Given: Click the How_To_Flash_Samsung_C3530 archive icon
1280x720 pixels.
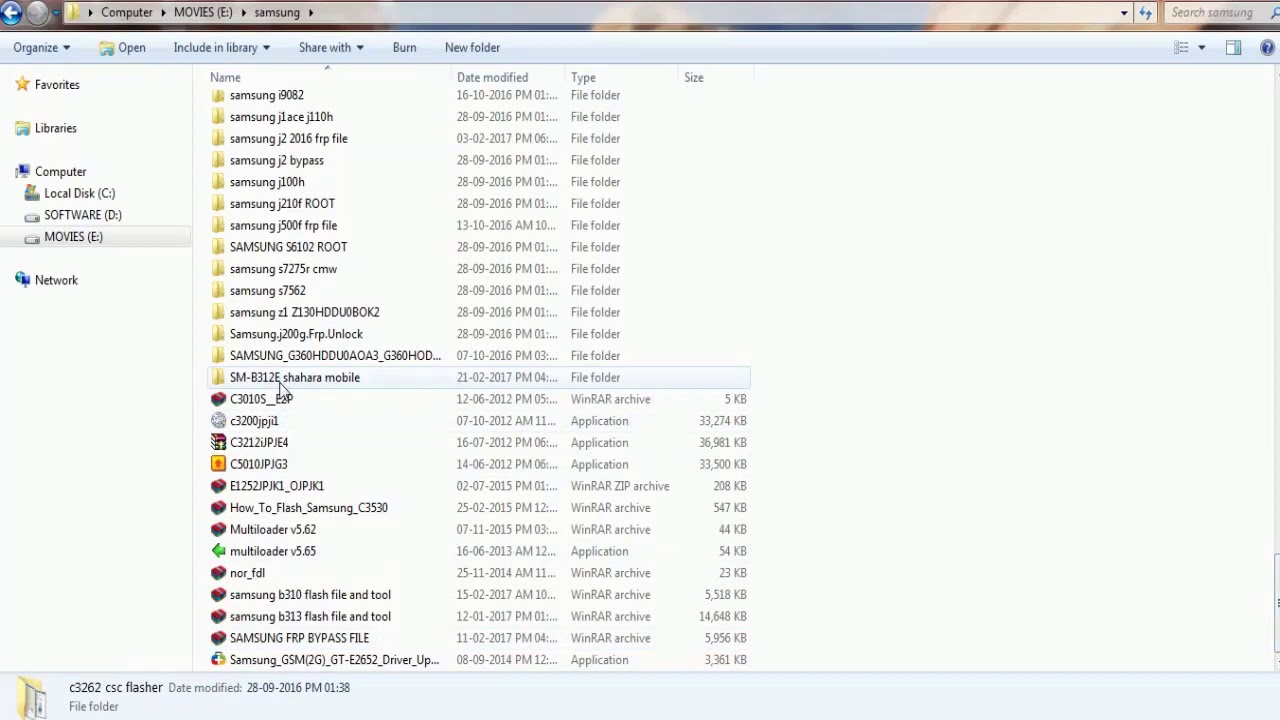Looking at the screenshot, I should (218, 508).
